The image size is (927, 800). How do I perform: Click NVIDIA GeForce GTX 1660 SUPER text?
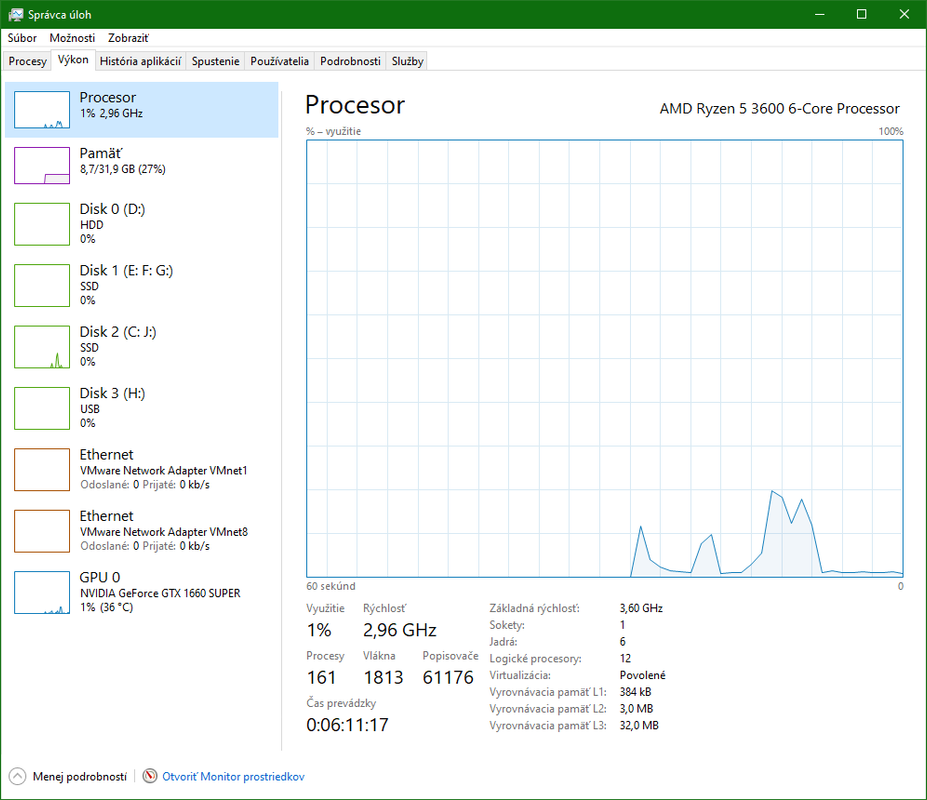(x=160, y=593)
